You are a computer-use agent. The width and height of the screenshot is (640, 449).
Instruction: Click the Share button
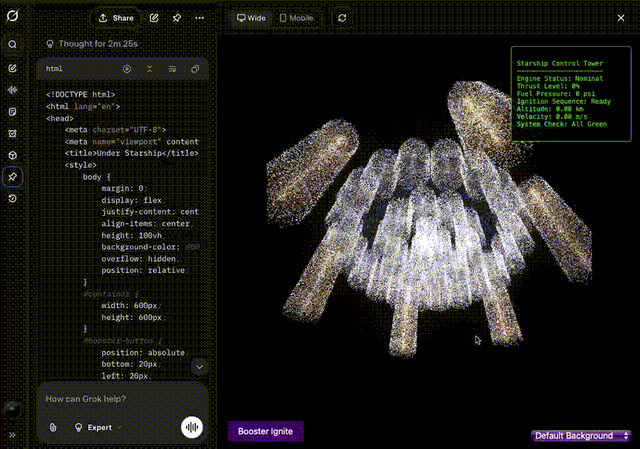(x=116, y=18)
